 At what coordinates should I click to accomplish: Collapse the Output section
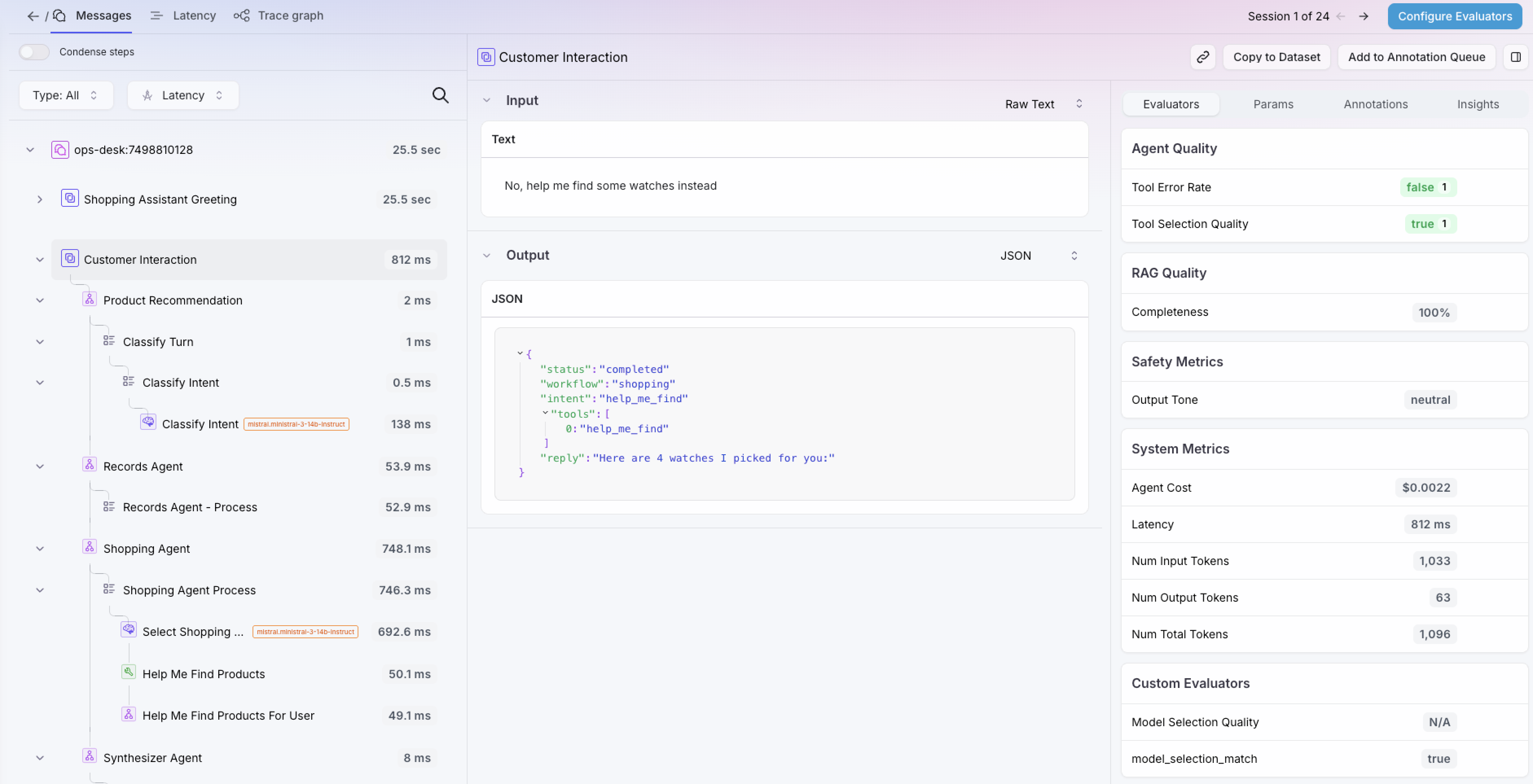(487, 256)
